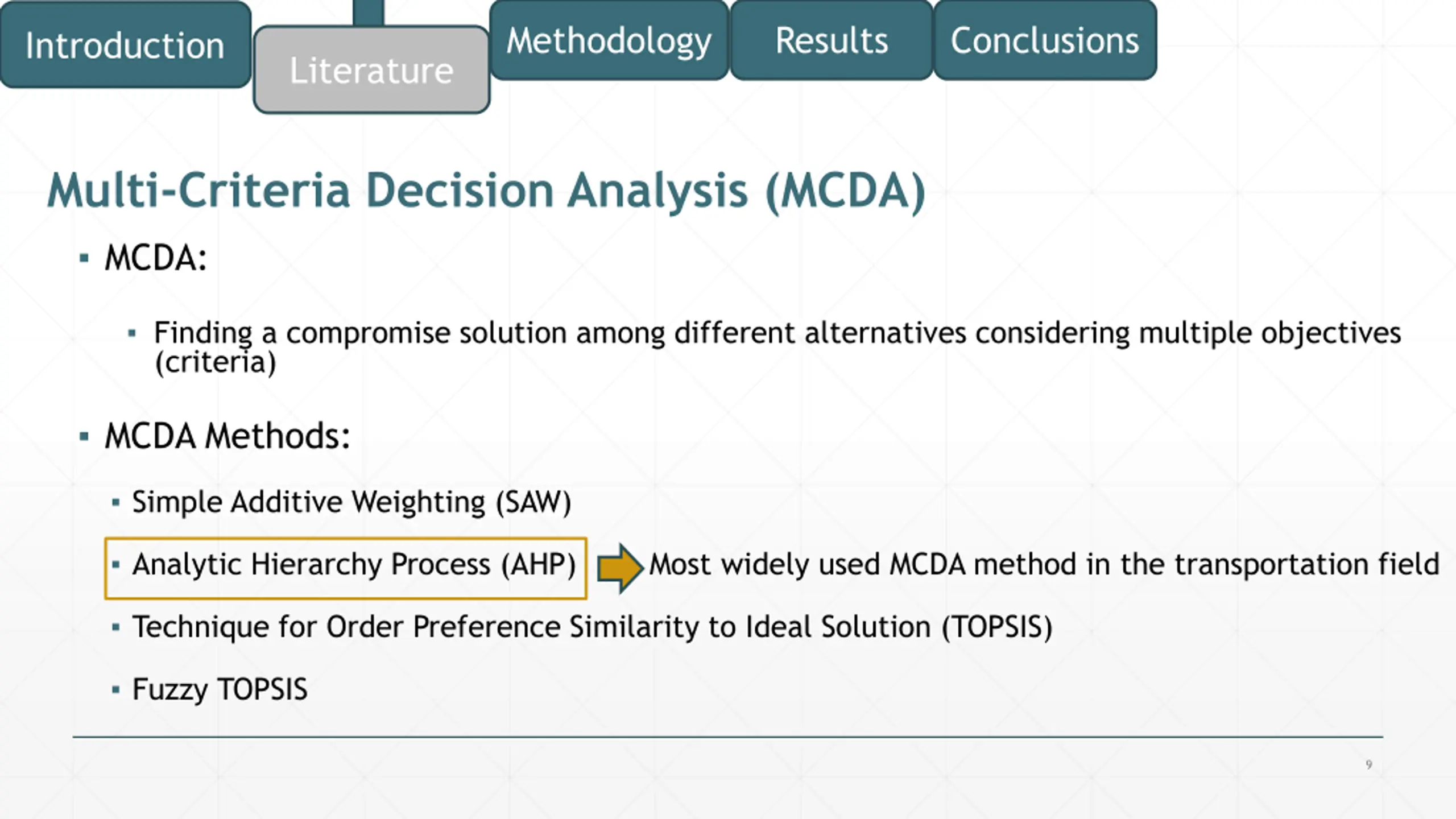The height and width of the screenshot is (819, 1456).
Task: Click the square bullet before MCDA Methods:
Action: click(84, 436)
